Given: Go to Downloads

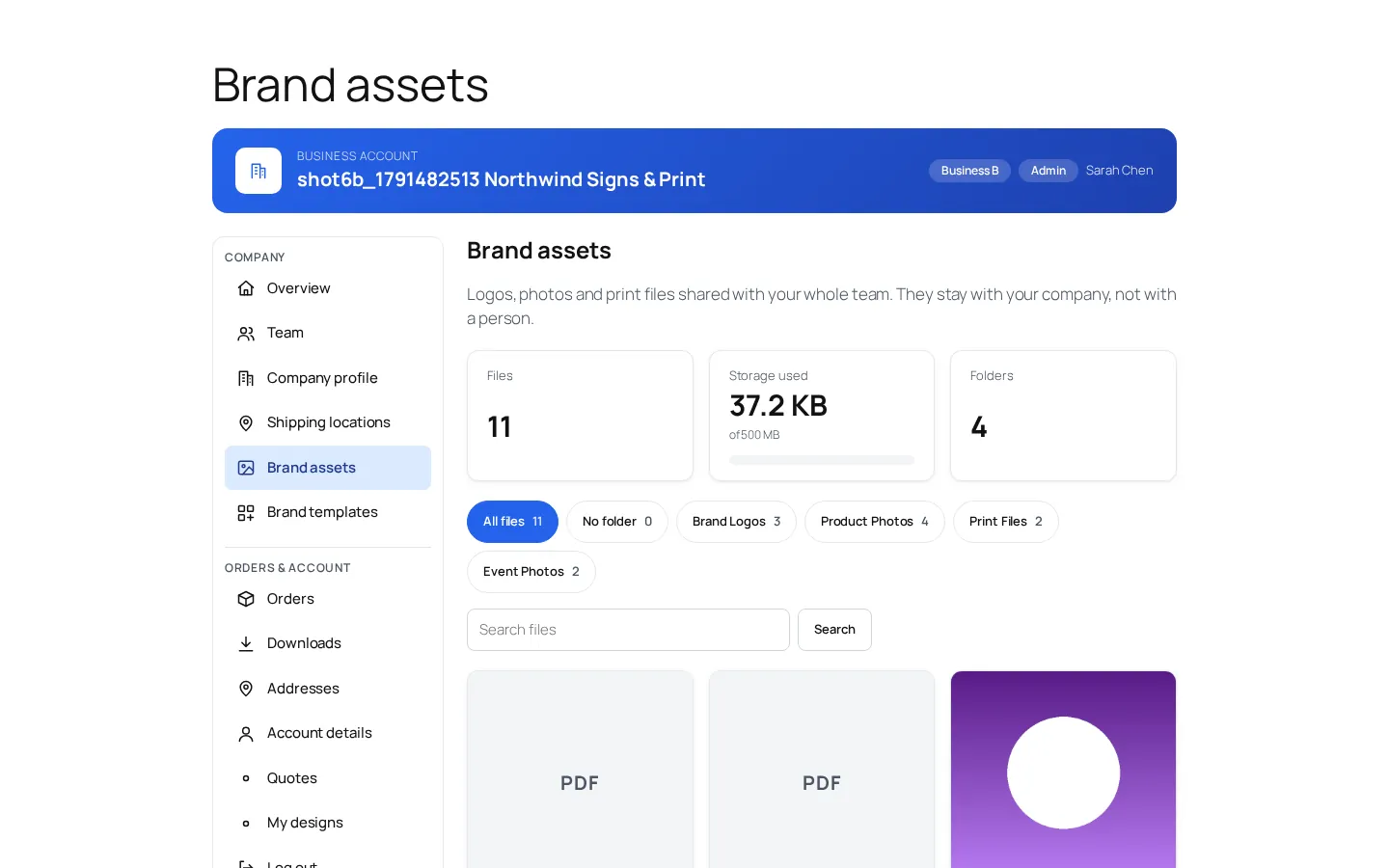Looking at the screenshot, I should [x=328, y=643].
